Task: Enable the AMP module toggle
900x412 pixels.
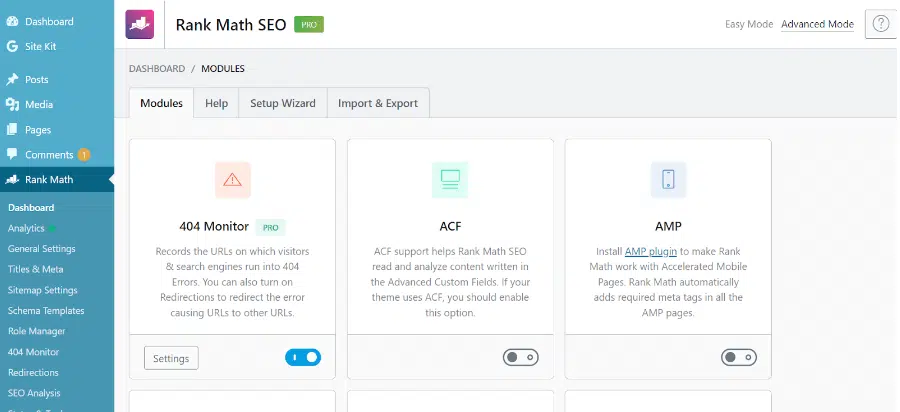Action: 739,358
